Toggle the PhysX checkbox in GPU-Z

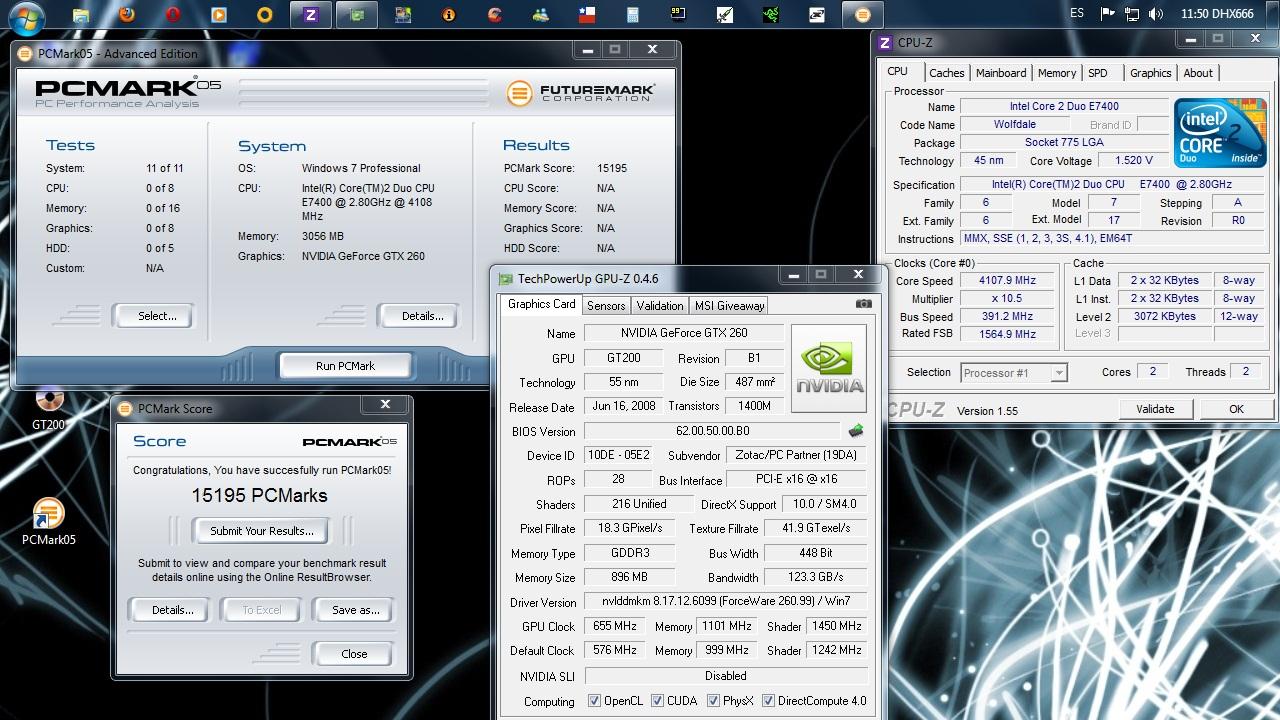[x=713, y=701]
